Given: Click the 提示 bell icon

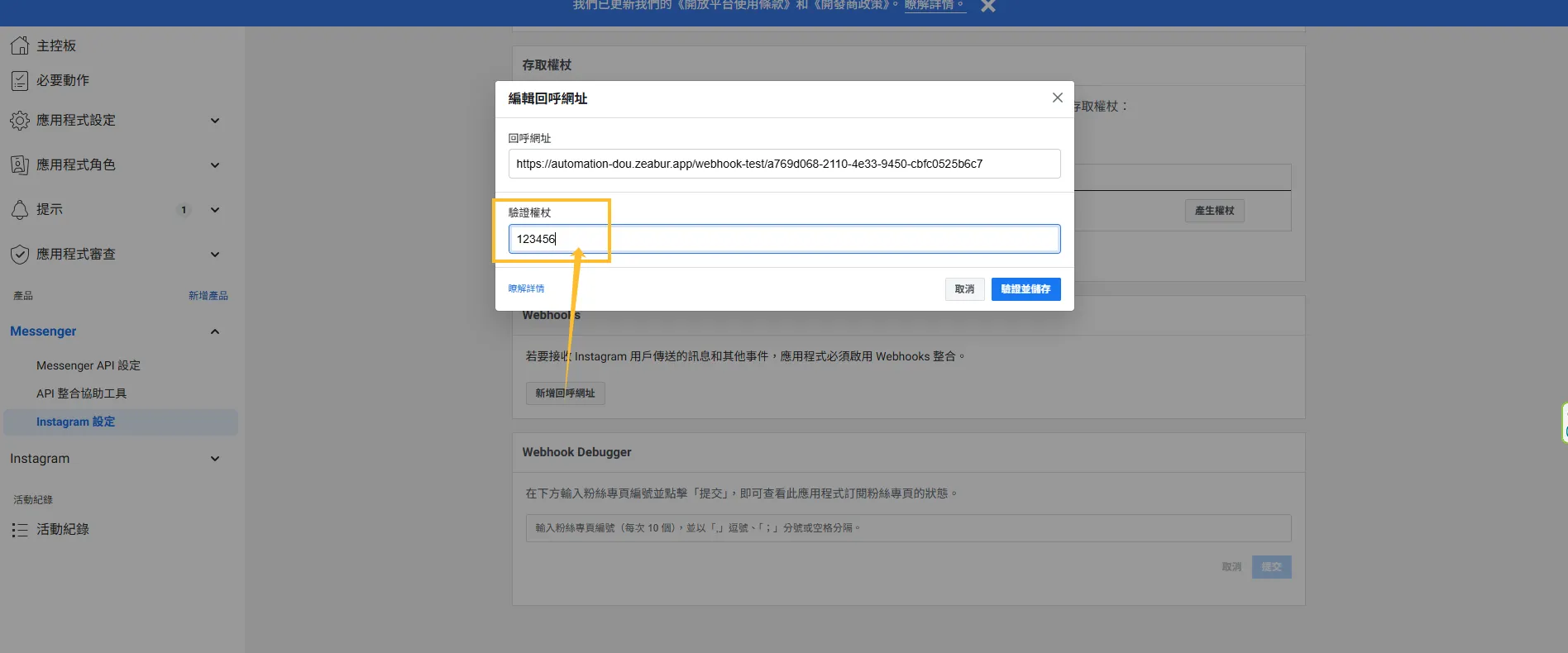Looking at the screenshot, I should [20, 210].
